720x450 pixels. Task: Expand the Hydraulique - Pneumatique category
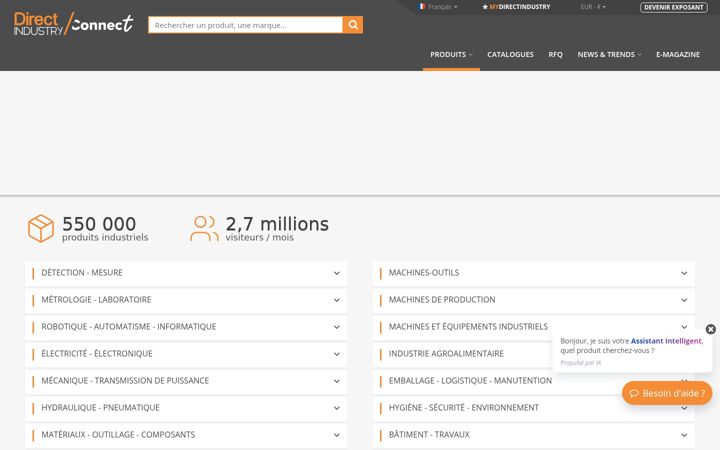tap(186, 408)
